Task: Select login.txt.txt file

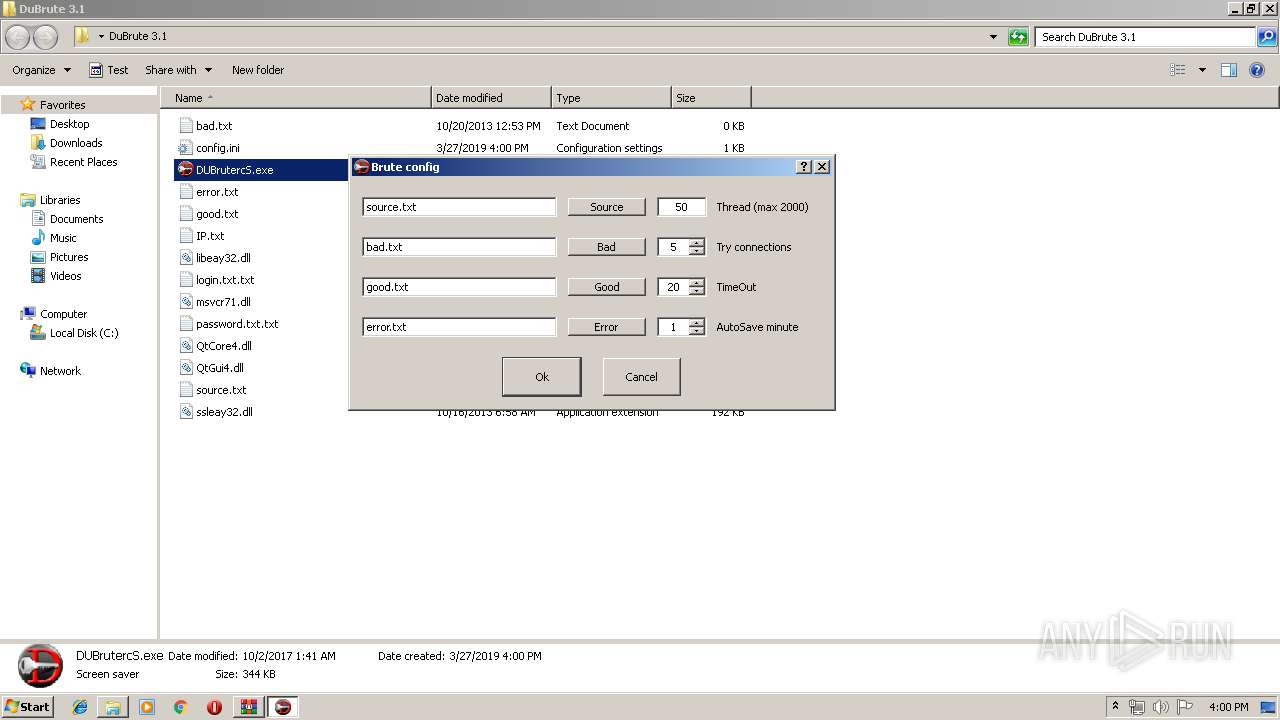Action: coord(225,280)
